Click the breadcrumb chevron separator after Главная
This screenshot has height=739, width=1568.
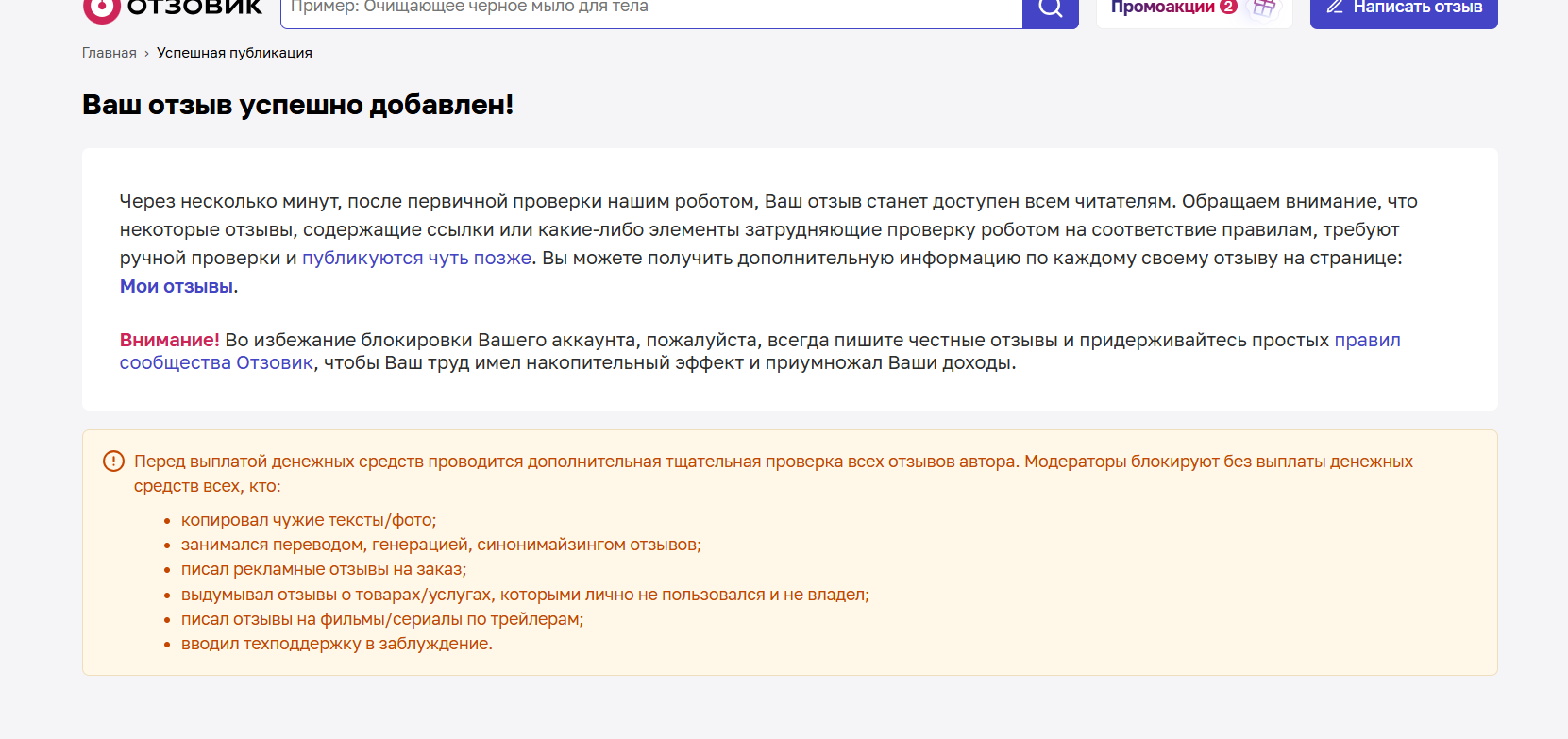[147, 54]
